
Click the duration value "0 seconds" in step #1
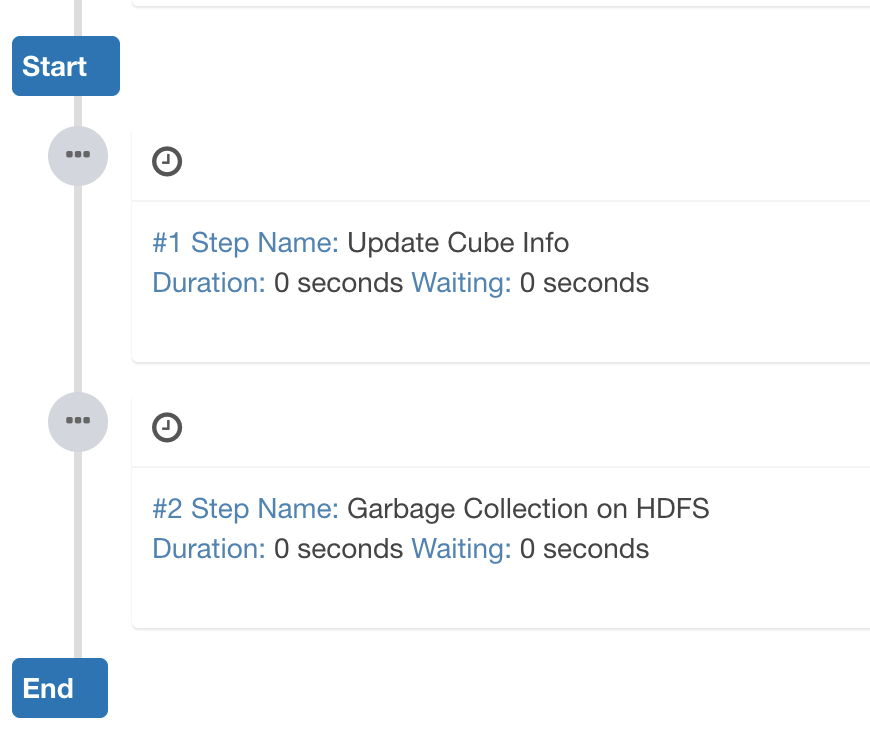click(x=338, y=283)
